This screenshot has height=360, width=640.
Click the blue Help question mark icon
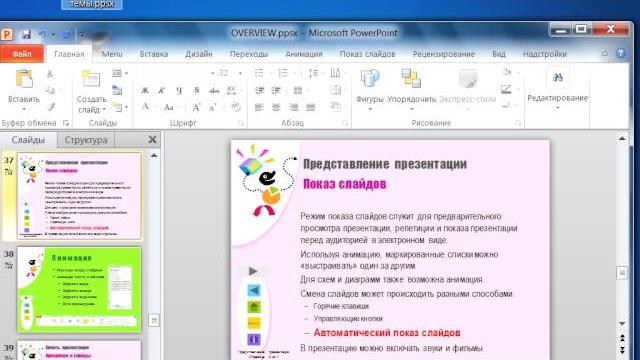(x=620, y=53)
